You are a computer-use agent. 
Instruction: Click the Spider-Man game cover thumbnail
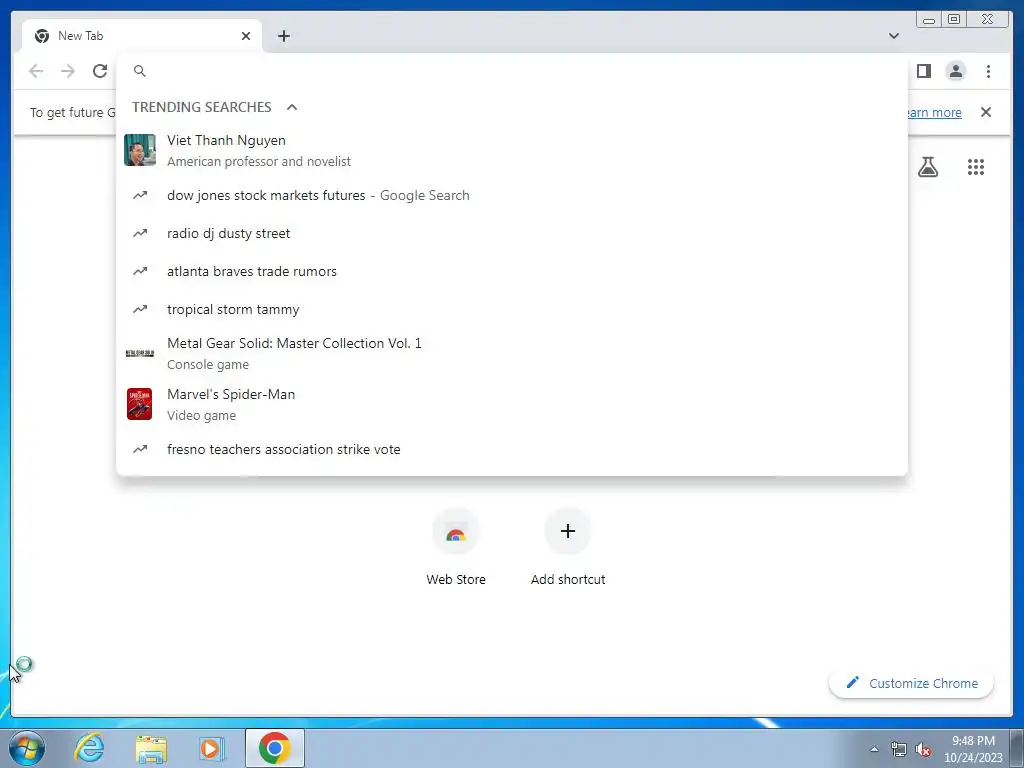140,404
